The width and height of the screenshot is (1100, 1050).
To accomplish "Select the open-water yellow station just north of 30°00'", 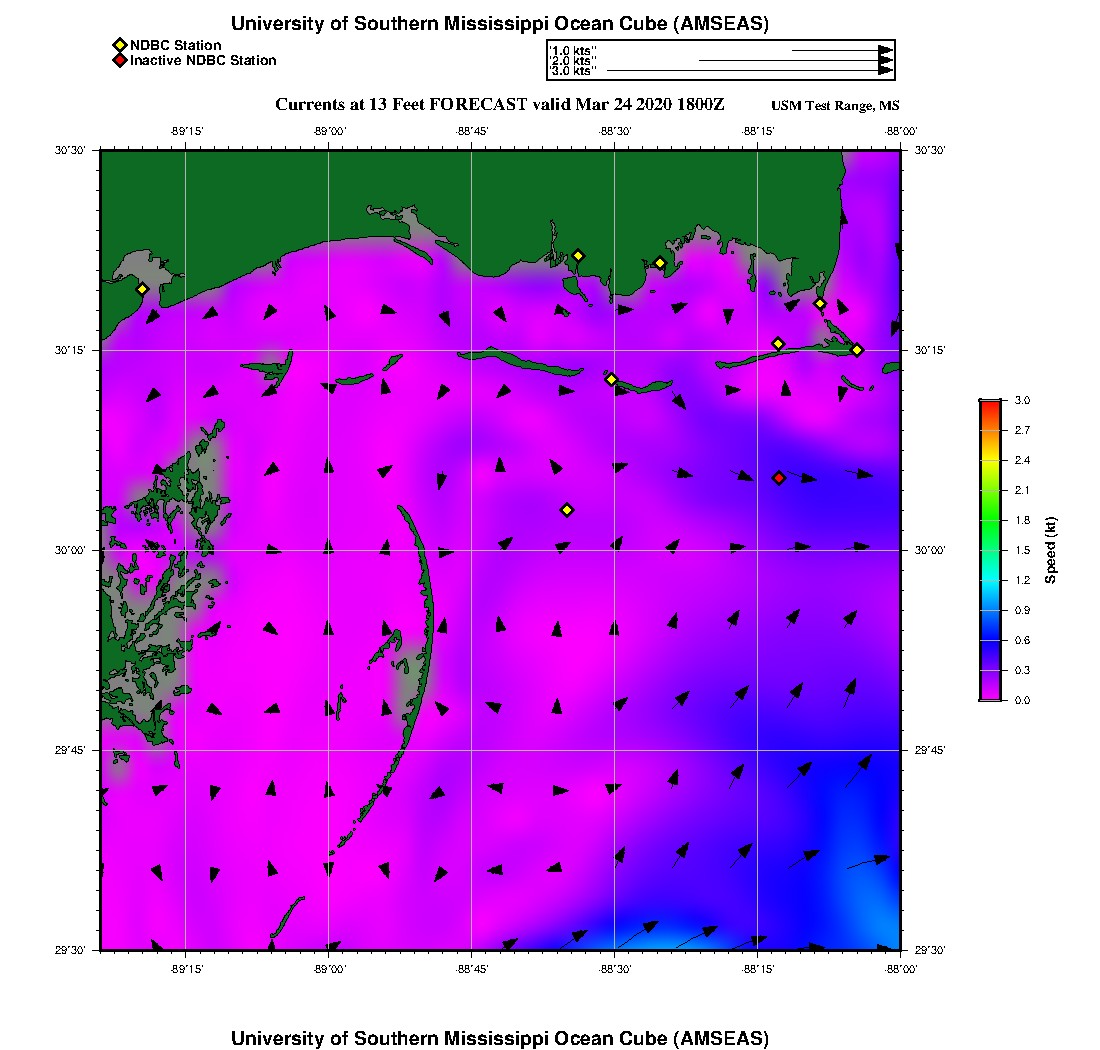I will 567,510.
